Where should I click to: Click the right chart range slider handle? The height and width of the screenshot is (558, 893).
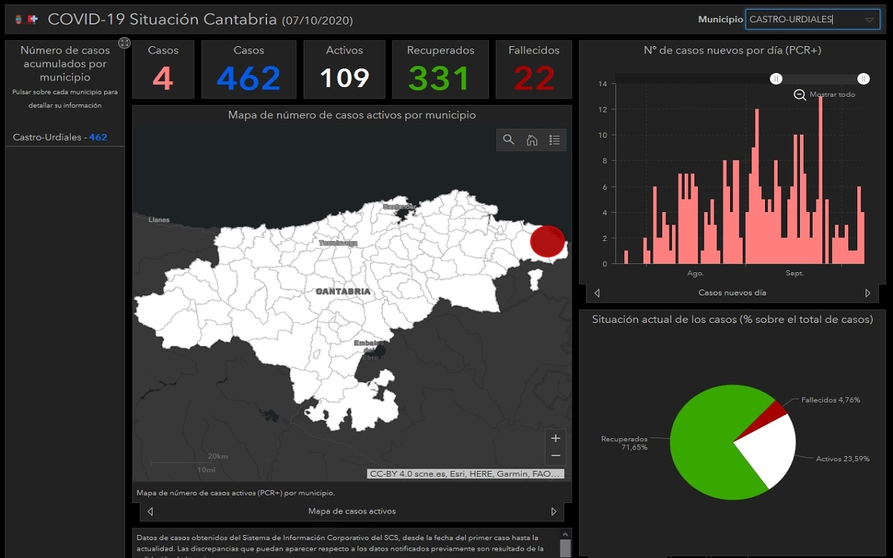point(863,79)
